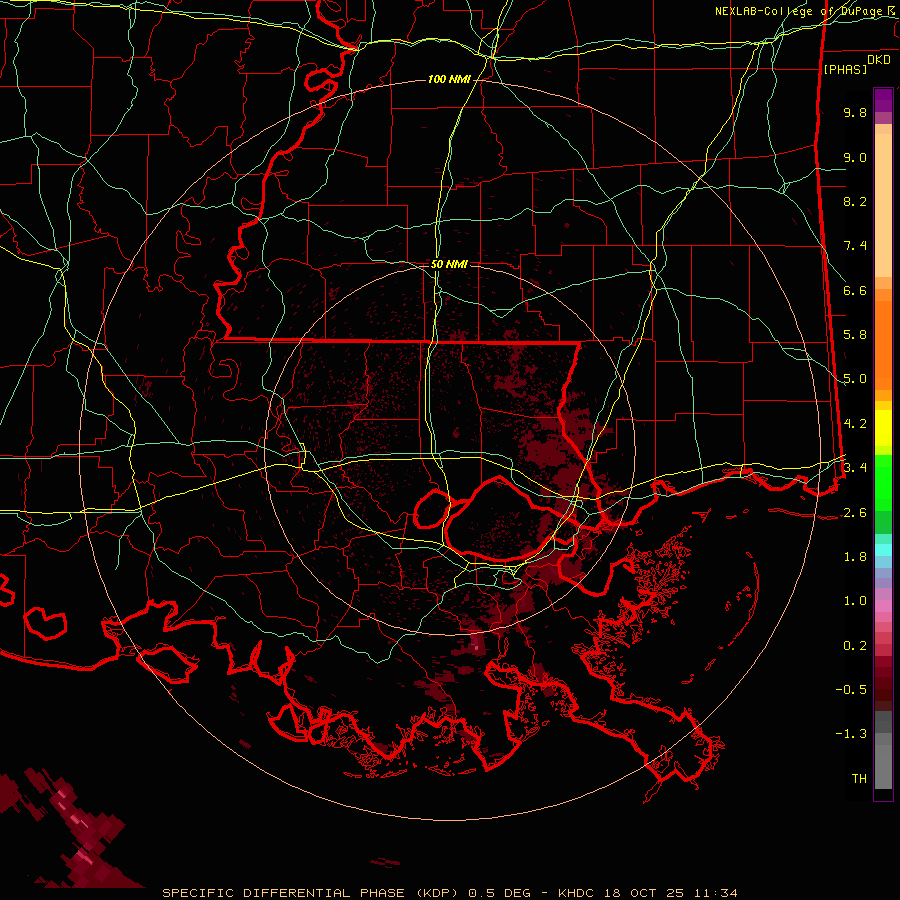Click the 9.8 value on the color scale

(x=855, y=112)
